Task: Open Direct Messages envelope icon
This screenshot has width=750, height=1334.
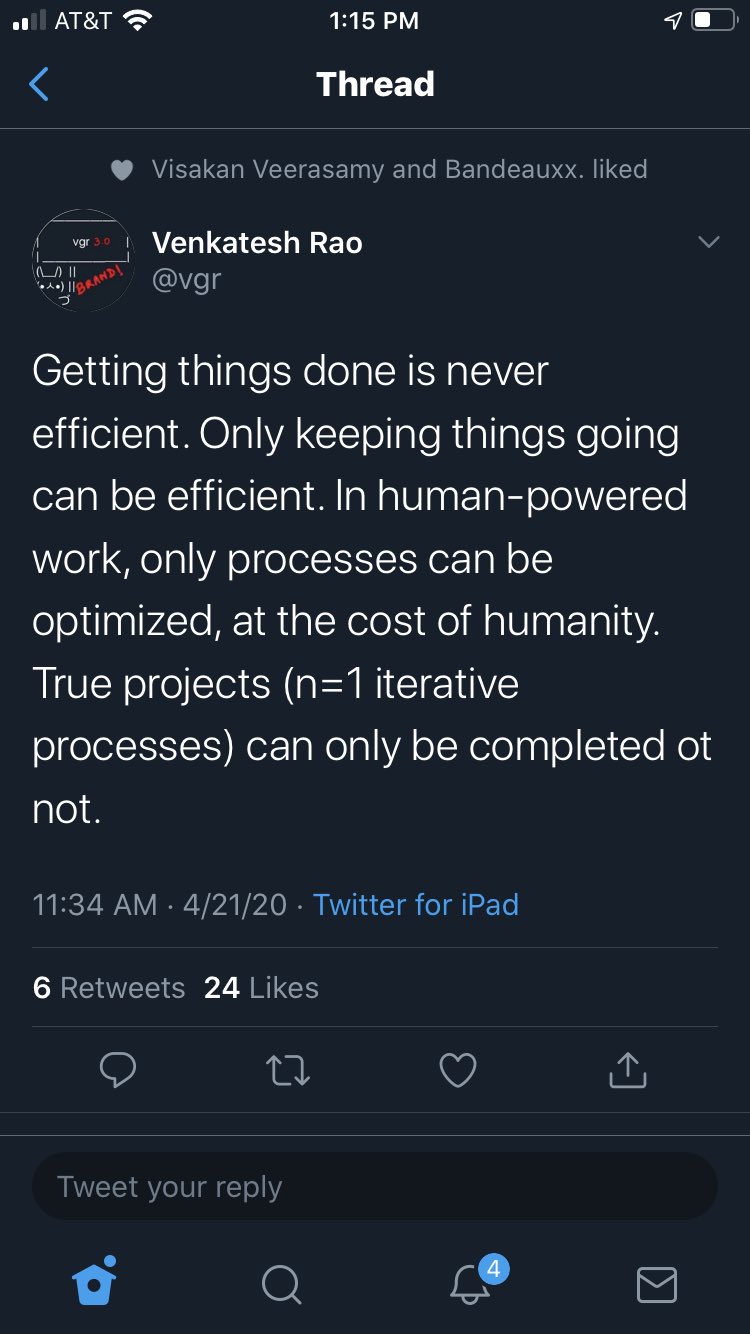Action: tap(656, 1284)
